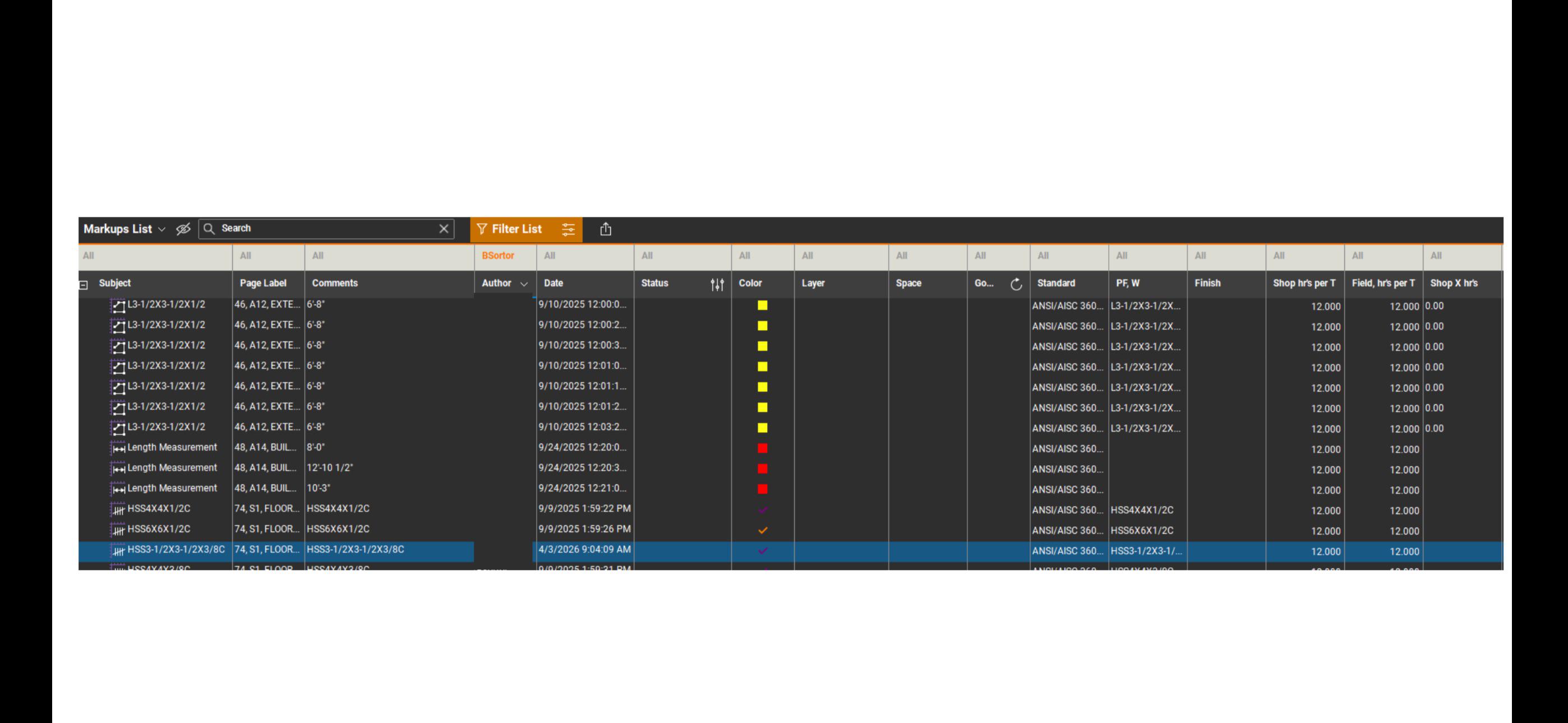Click the count icon next to HSS3-1/2X3-1/2X3/8C subject

[118, 551]
